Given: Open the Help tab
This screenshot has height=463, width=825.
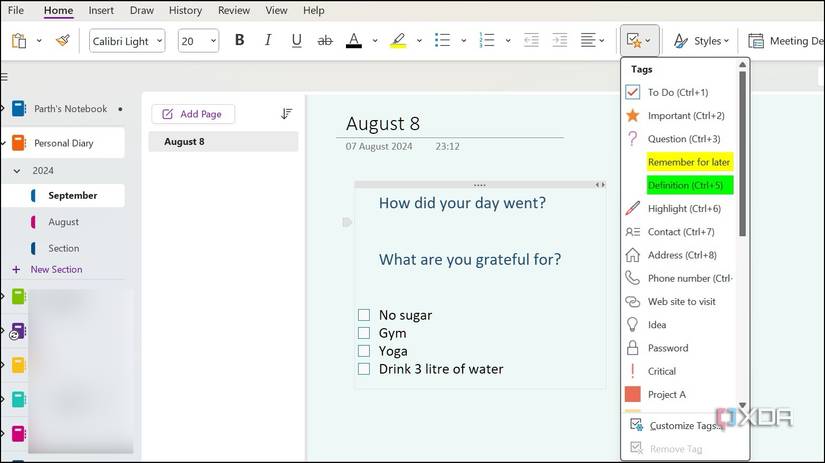Looking at the screenshot, I should click(x=314, y=10).
